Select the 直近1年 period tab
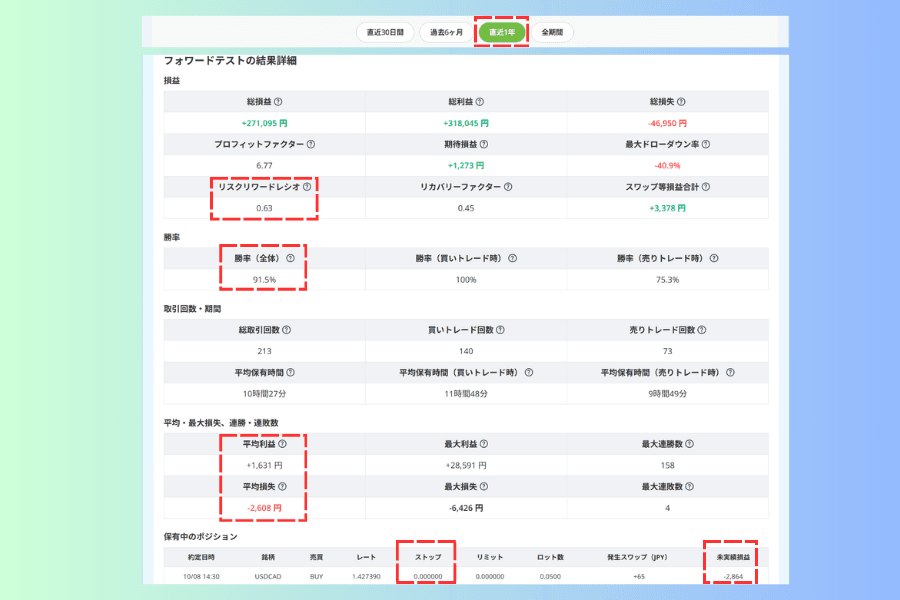Image resolution: width=900 pixels, height=600 pixels. tap(502, 32)
